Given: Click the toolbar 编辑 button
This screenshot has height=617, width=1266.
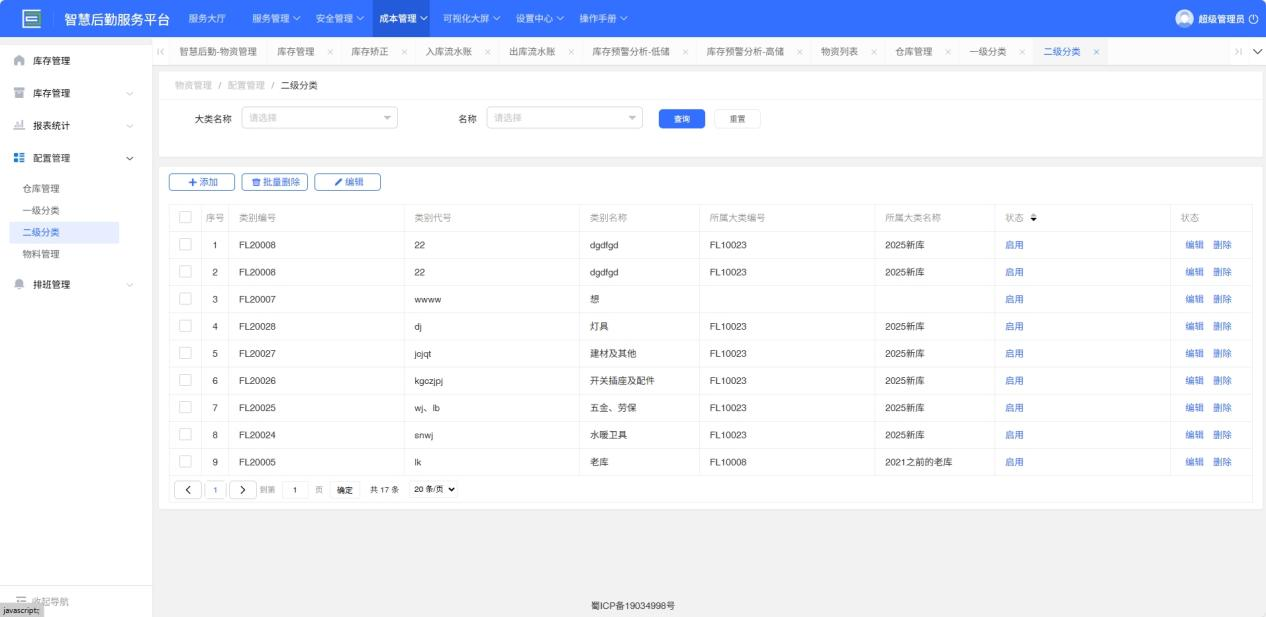Looking at the screenshot, I should click(348, 182).
